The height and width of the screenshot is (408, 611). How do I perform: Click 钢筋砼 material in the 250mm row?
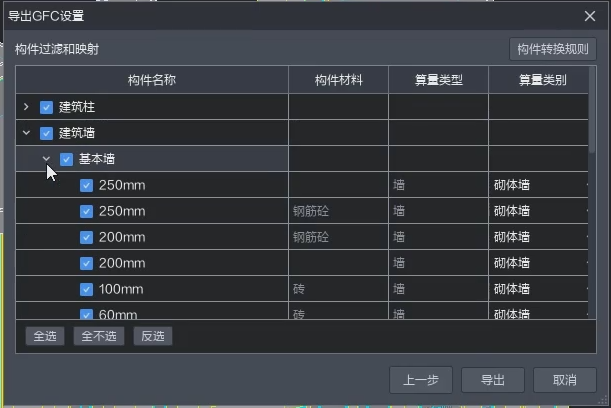tap(311, 211)
